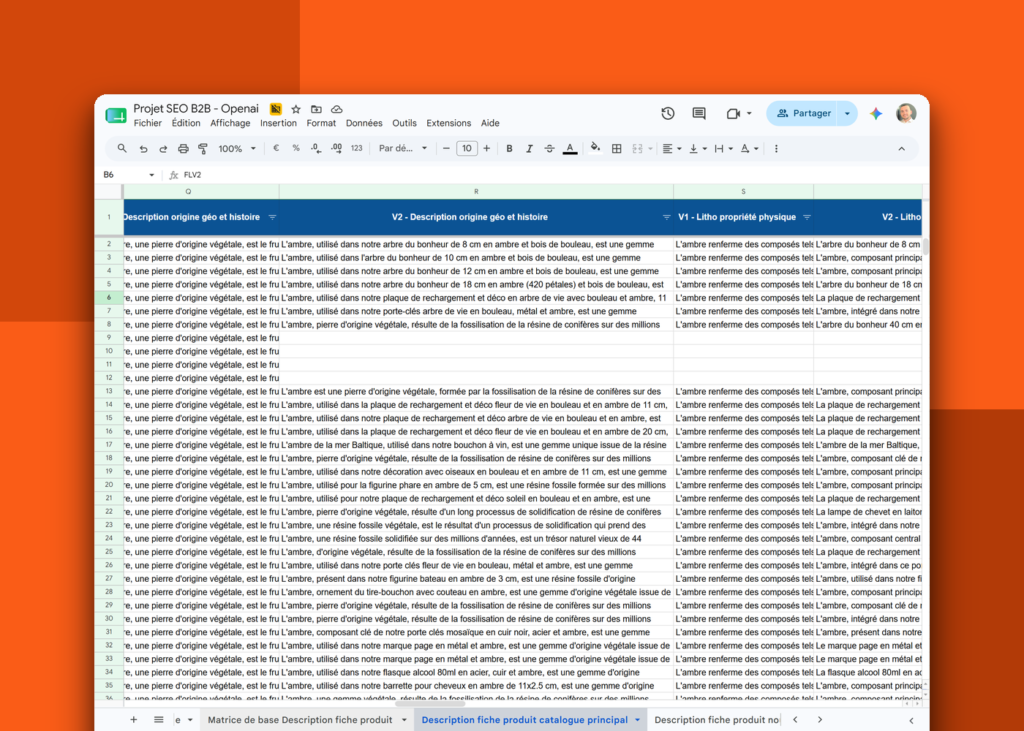Open the Aide menu
Image resolution: width=1024 pixels, height=731 pixels.
click(x=490, y=123)
